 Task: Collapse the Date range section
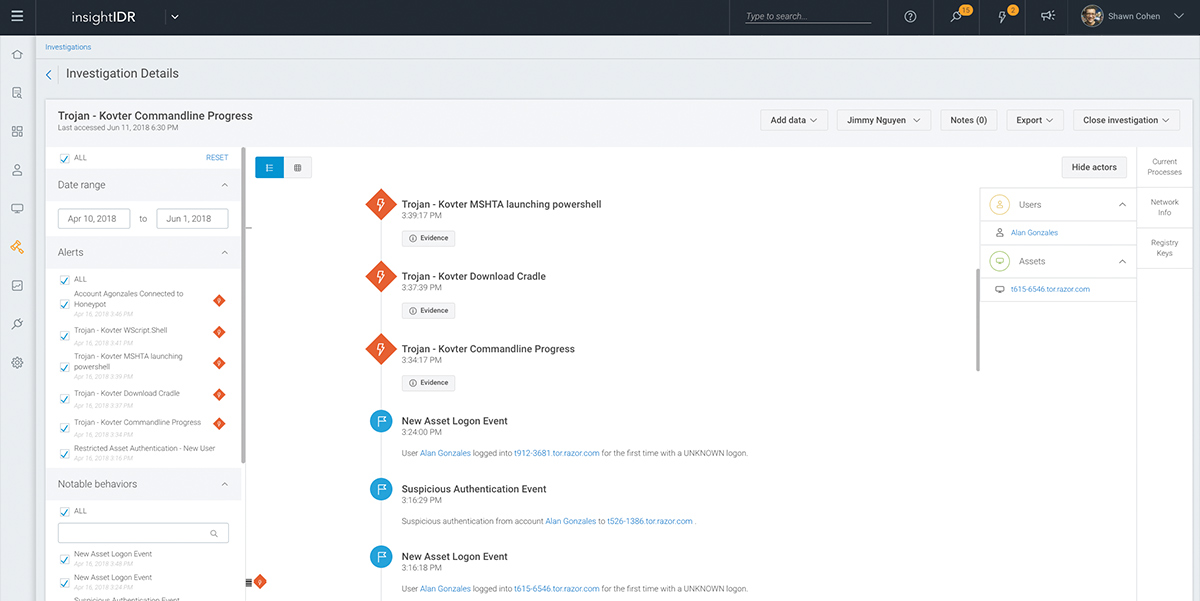coord(224,185)
